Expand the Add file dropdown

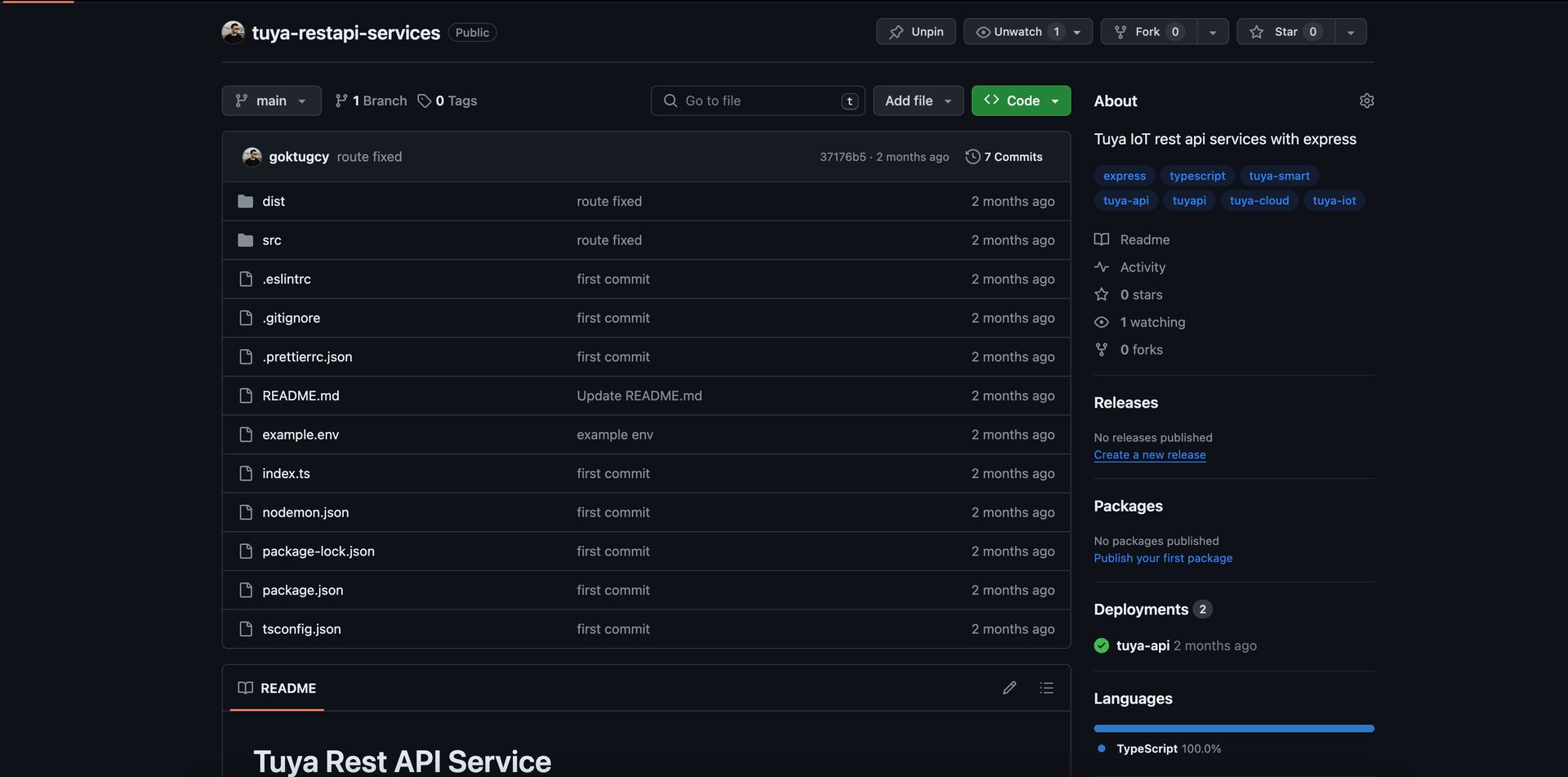917,100
